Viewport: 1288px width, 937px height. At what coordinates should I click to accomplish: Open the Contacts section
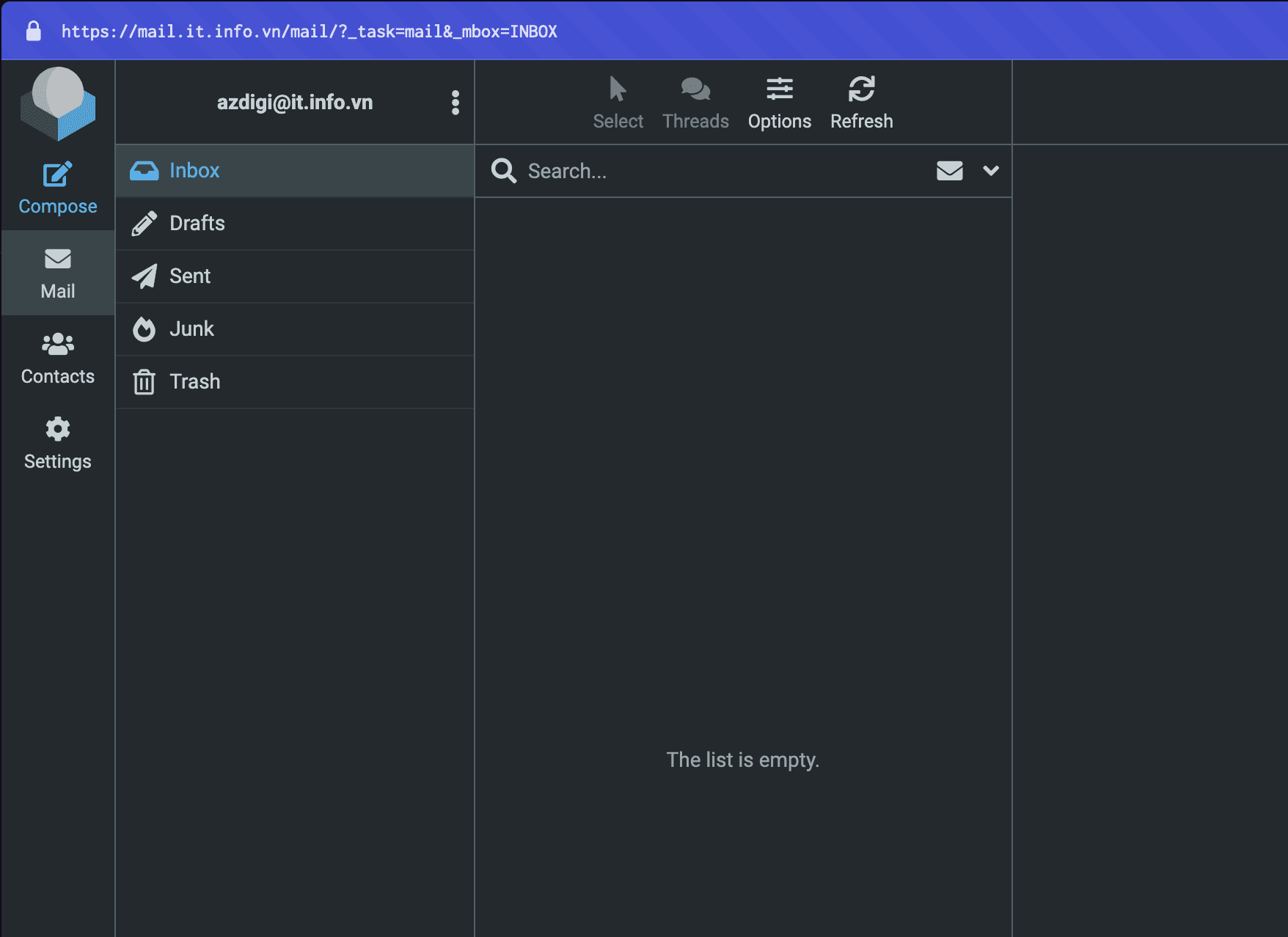58,359
